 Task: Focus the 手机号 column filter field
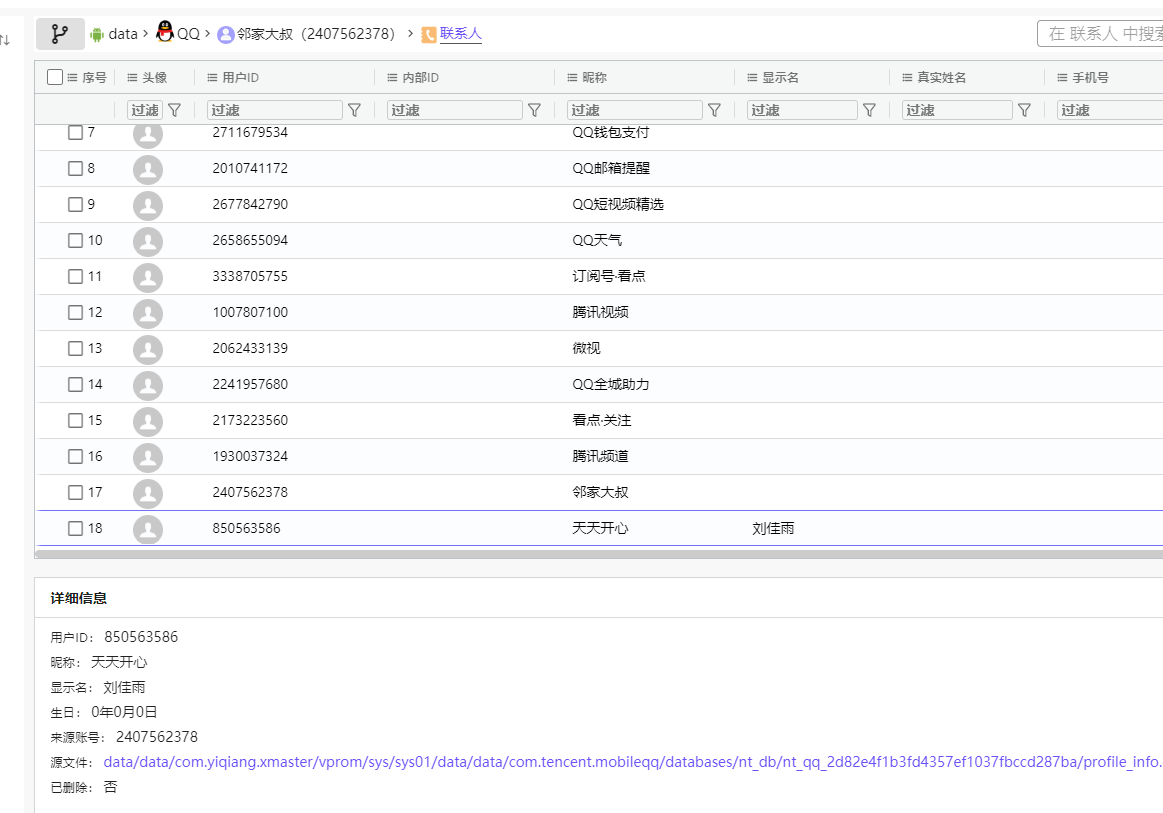1110,110
